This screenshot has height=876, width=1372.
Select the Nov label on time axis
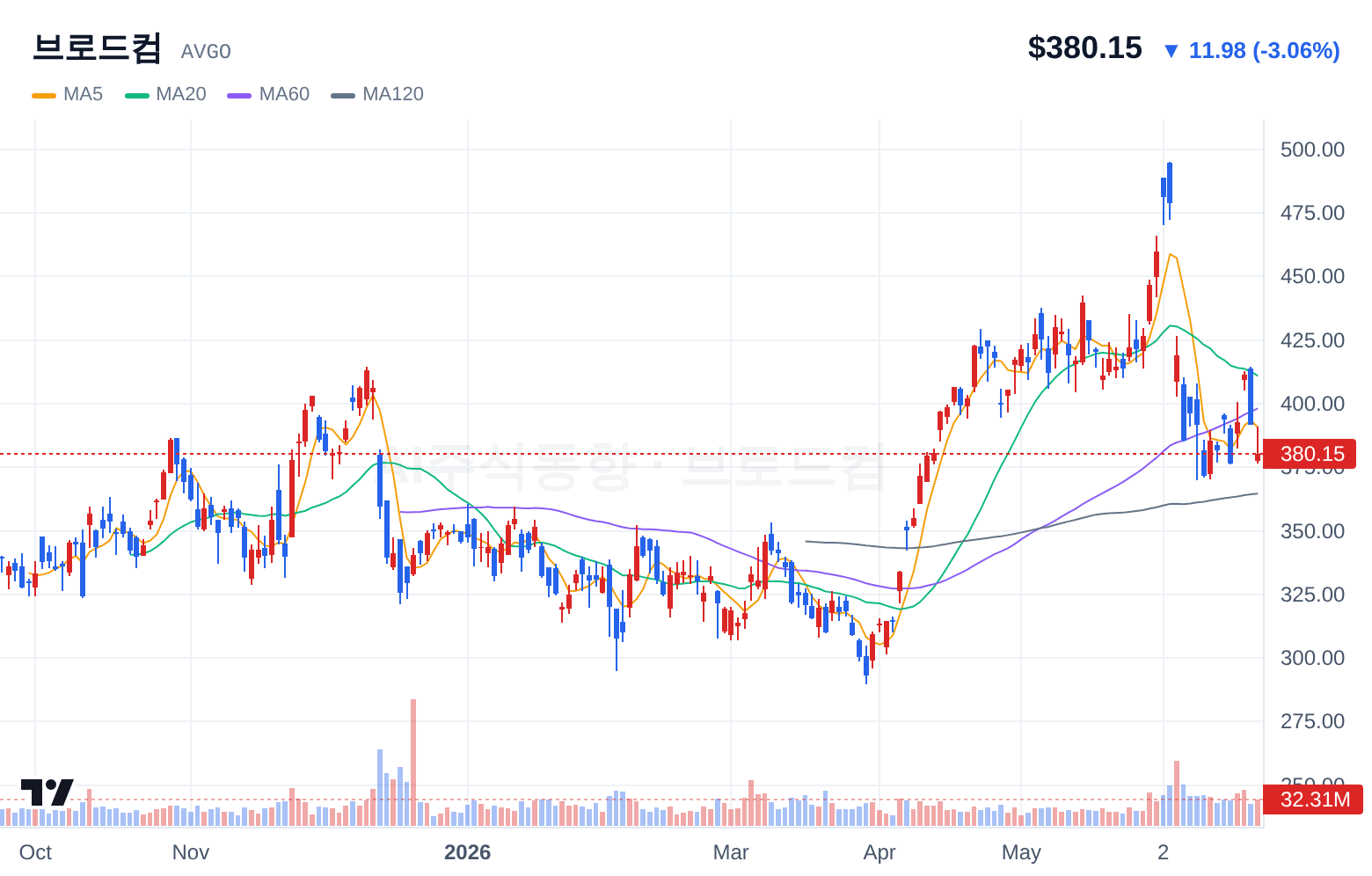pos(191,852)
